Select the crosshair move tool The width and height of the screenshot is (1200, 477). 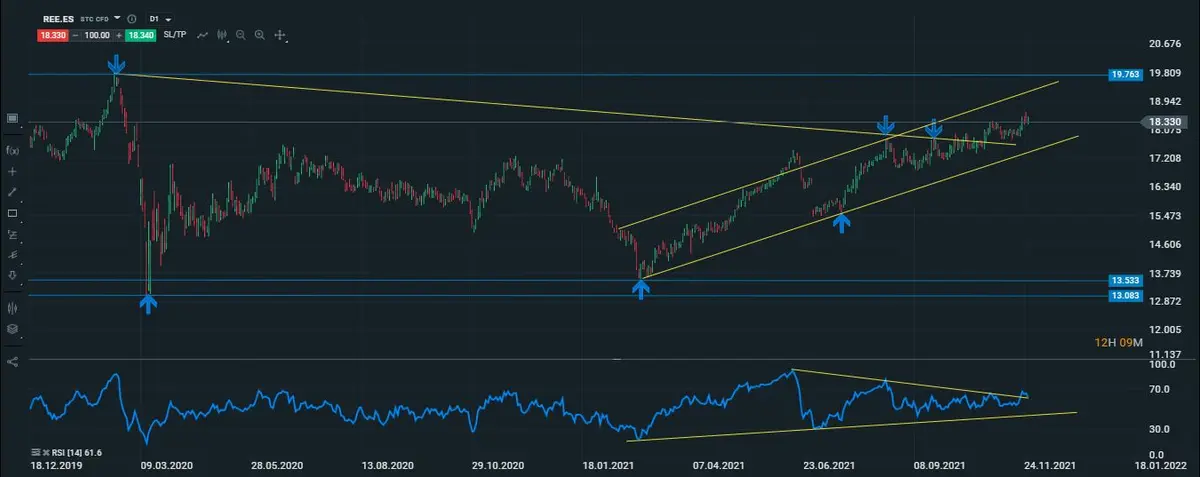click(280, 35)
